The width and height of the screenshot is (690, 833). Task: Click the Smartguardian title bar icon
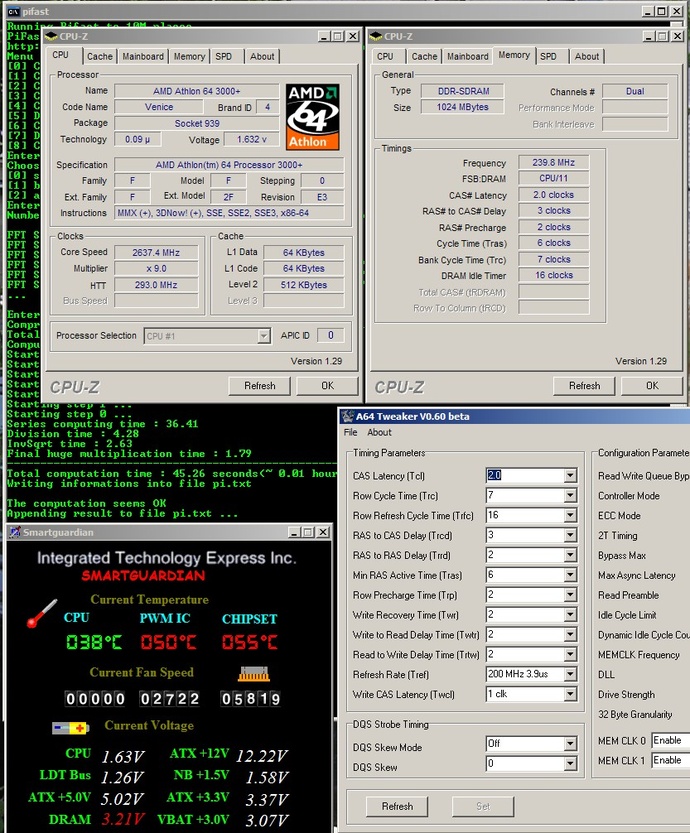click(15, 532)
